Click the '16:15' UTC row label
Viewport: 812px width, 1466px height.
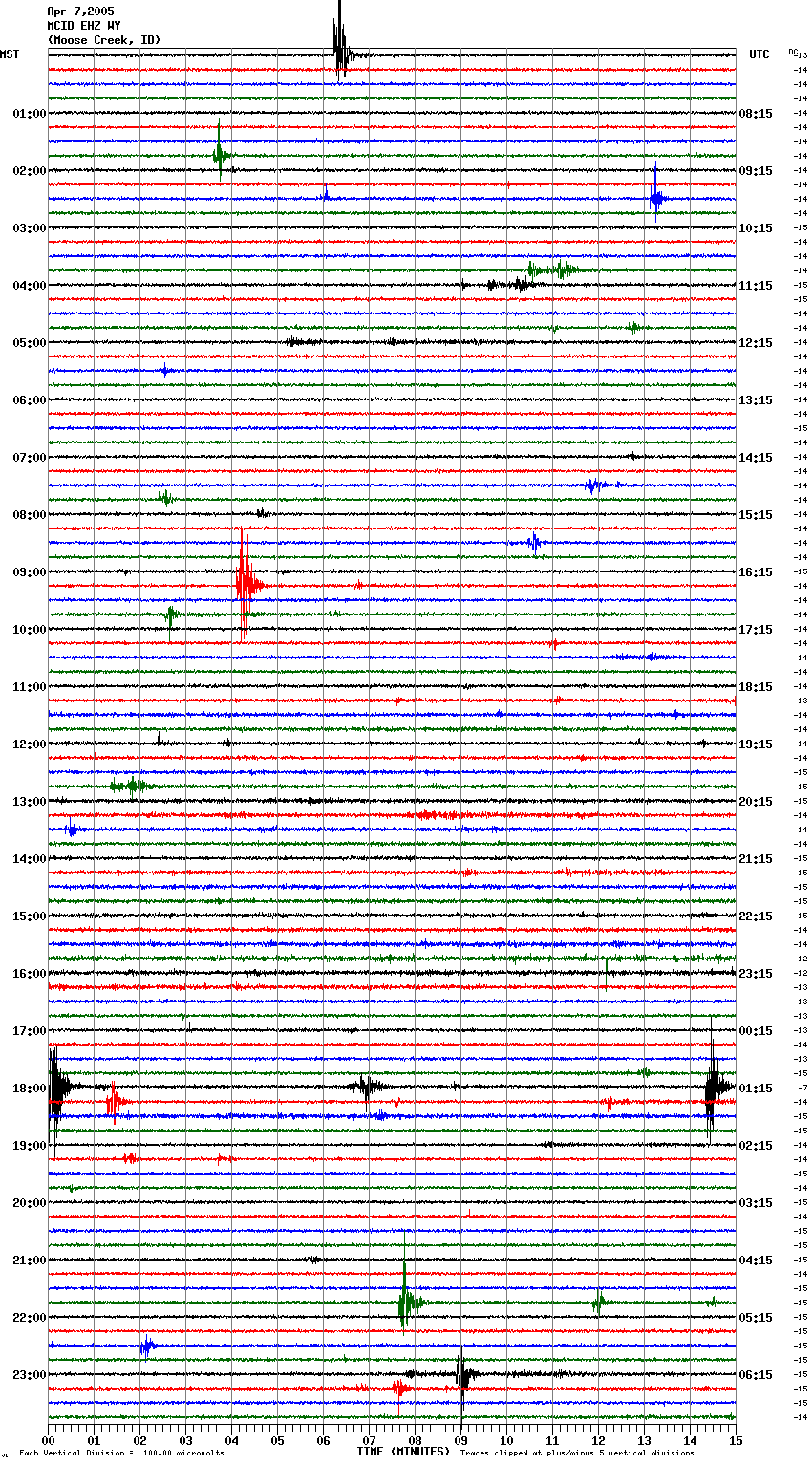point(756,572)
